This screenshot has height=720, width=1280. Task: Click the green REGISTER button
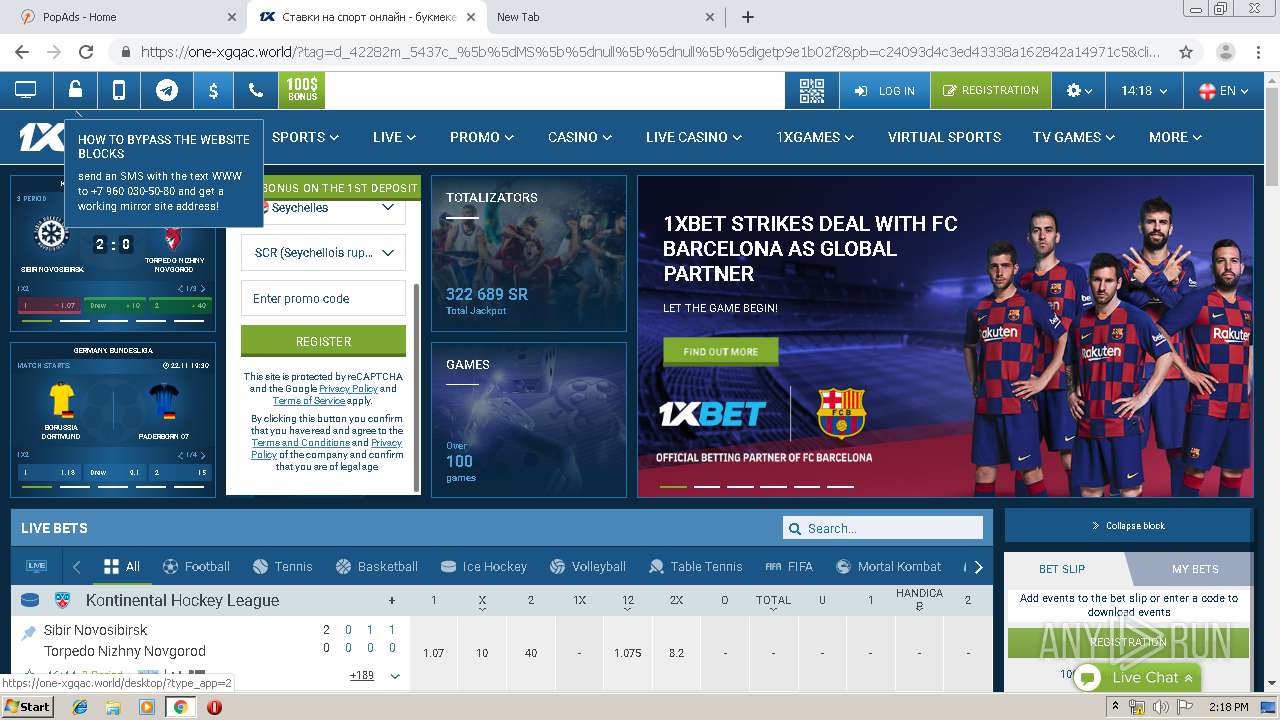pos(323,341)
